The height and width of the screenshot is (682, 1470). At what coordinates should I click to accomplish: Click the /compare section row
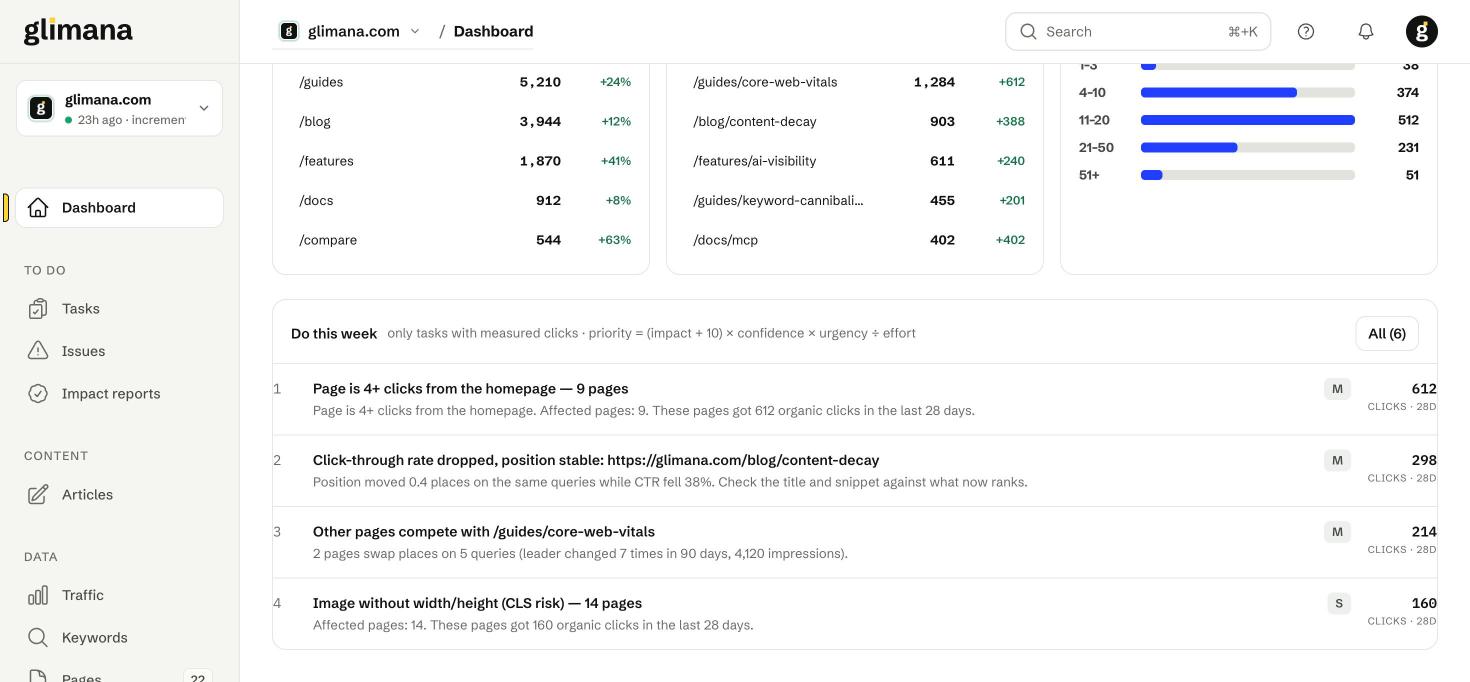[461, 240]
